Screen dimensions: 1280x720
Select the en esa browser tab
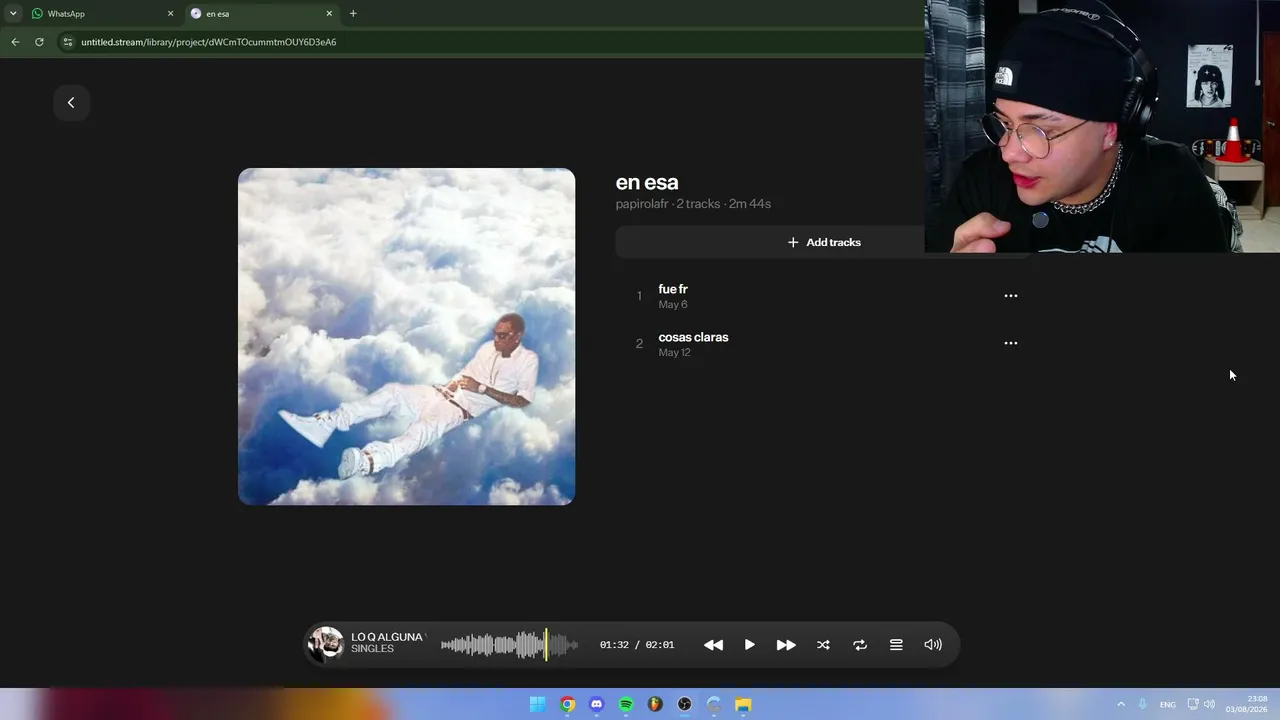260,14
